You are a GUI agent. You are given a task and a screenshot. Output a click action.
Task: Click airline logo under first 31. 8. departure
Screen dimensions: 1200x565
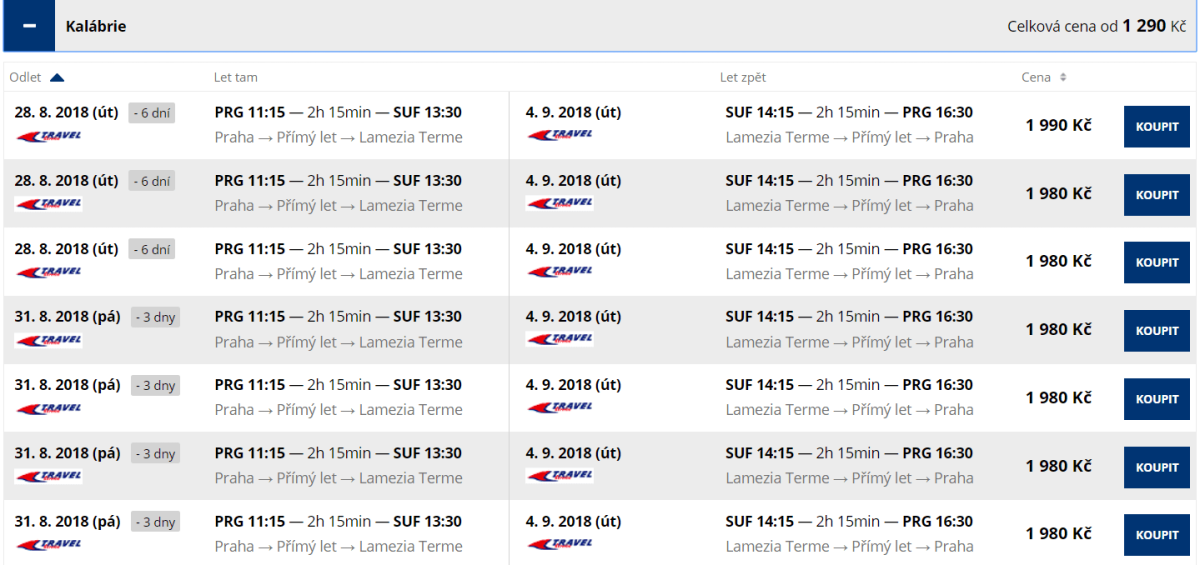click(x=49, y=340)
